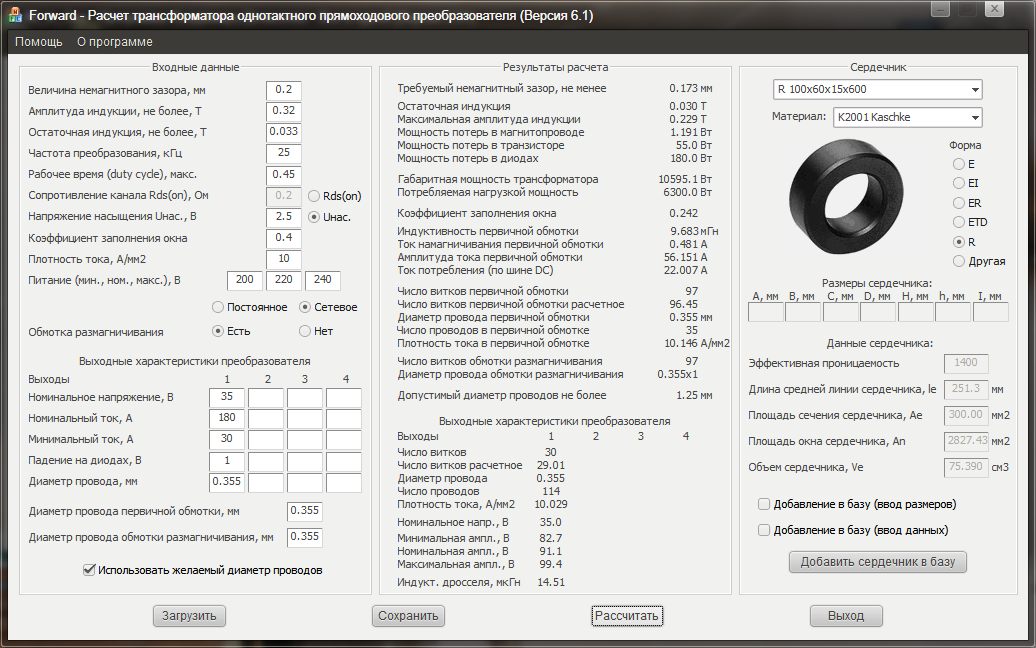Image resolution: width=1036 pixels, height=648 pixels.
Task: Click the duty cycle field 0.45
Action: coord(284,174)
